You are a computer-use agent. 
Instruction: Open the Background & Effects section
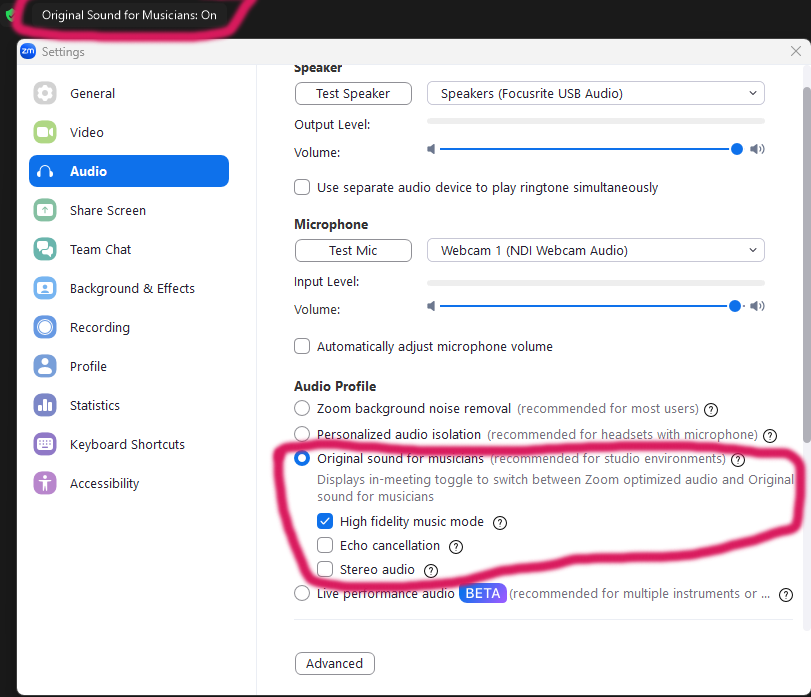(132, 288)
